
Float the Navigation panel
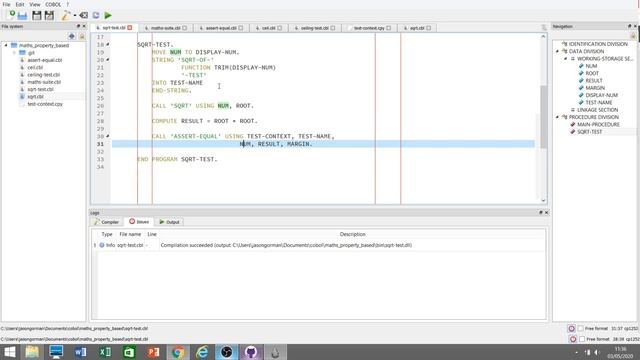pos(629,26)
